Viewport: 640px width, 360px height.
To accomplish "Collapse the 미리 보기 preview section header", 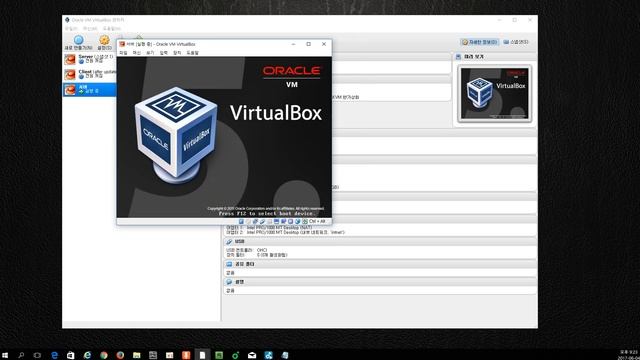I will pos(494,57).
